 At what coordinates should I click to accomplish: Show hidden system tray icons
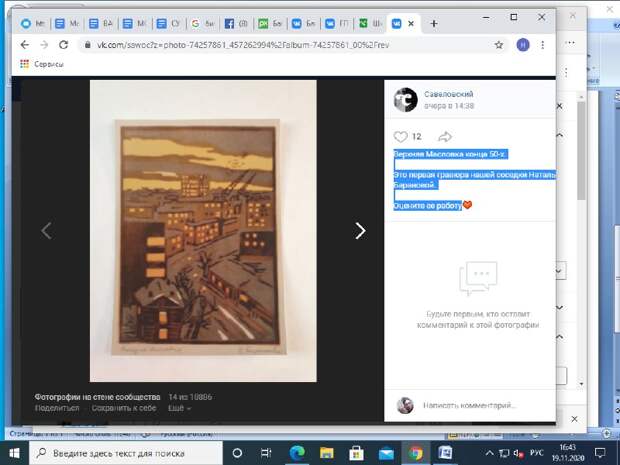click(490, 453)
